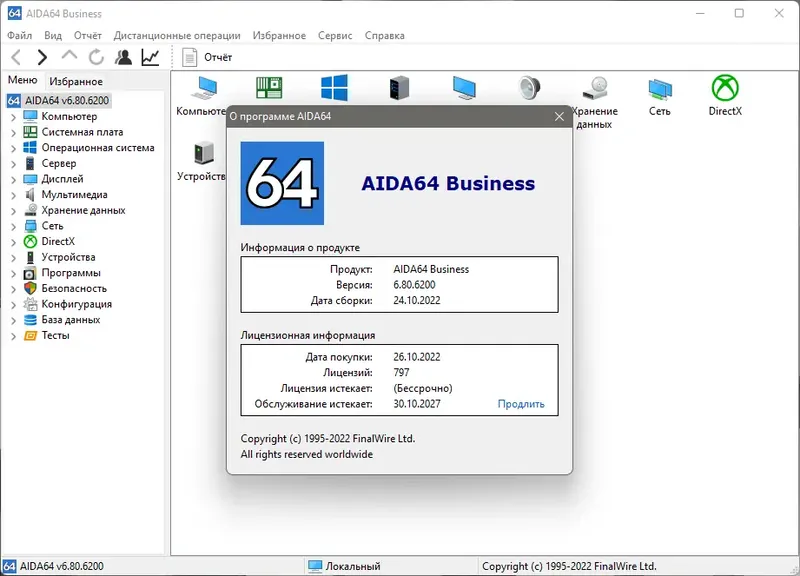Image resolution: width=800 pixels, height=576 pixels.
Task: Click the Отчёт report toolbar button
Action: pyautogui.click(x=207, y=57)
